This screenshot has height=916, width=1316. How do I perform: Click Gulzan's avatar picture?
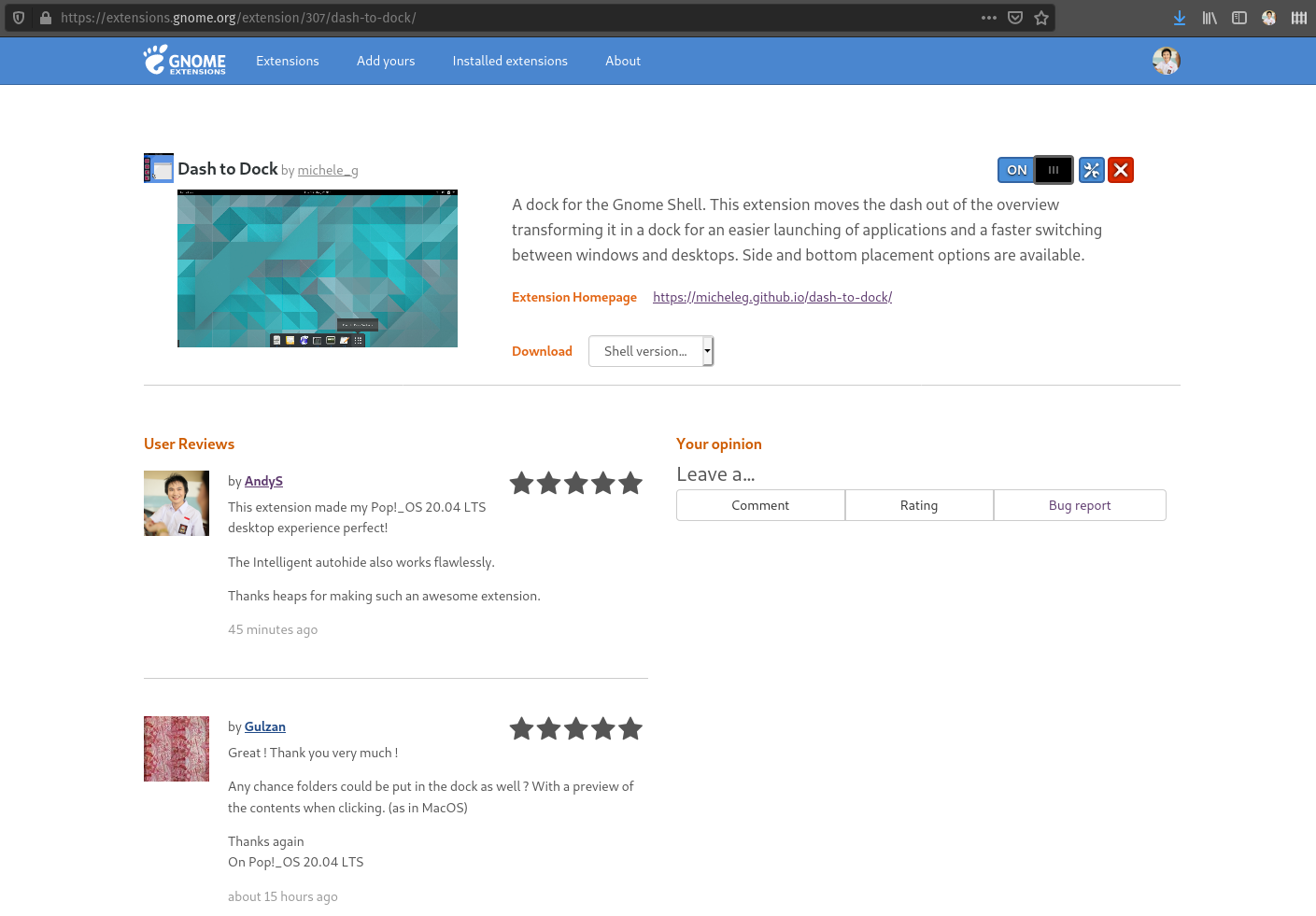(x=177, y=749)
